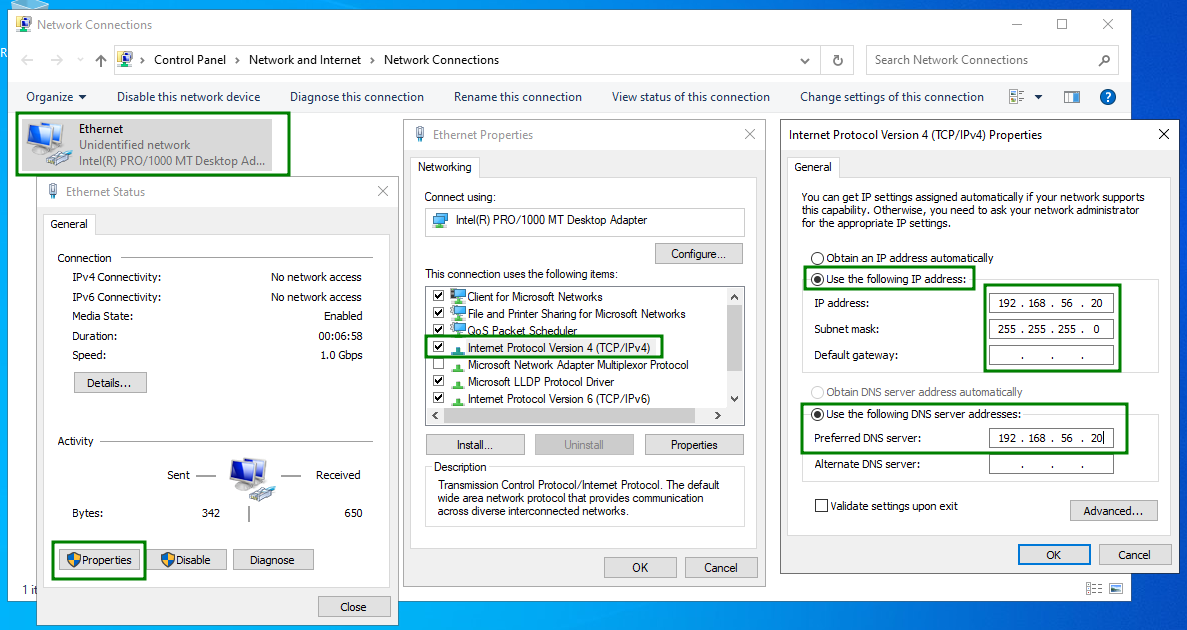Click the Internet Protocol Version 6 icon
The image size is (1187, 630).
coord(457,399)
